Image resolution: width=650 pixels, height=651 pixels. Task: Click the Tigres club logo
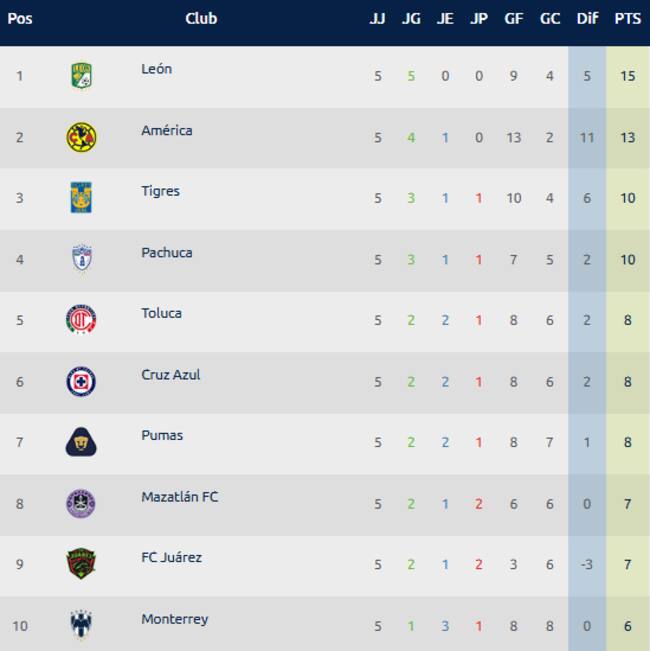pyautogui.click(x=81, y=197)
